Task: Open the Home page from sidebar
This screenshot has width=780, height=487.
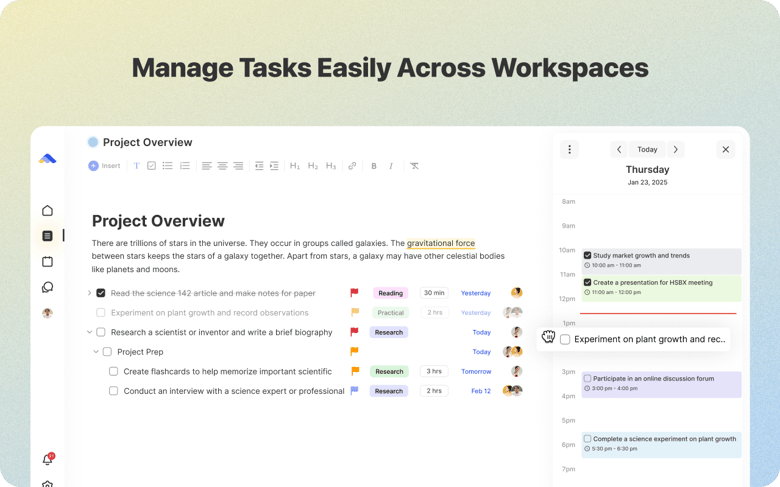Action: [47, 211]
